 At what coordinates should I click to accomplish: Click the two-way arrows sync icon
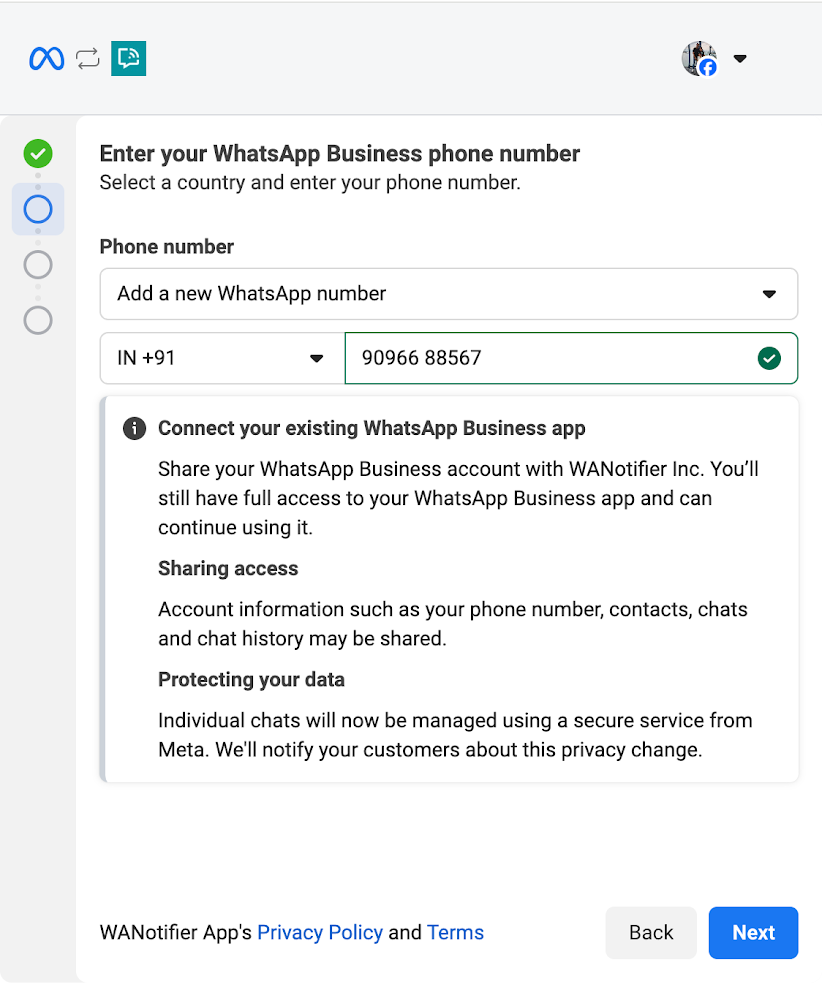coord(88,59)
